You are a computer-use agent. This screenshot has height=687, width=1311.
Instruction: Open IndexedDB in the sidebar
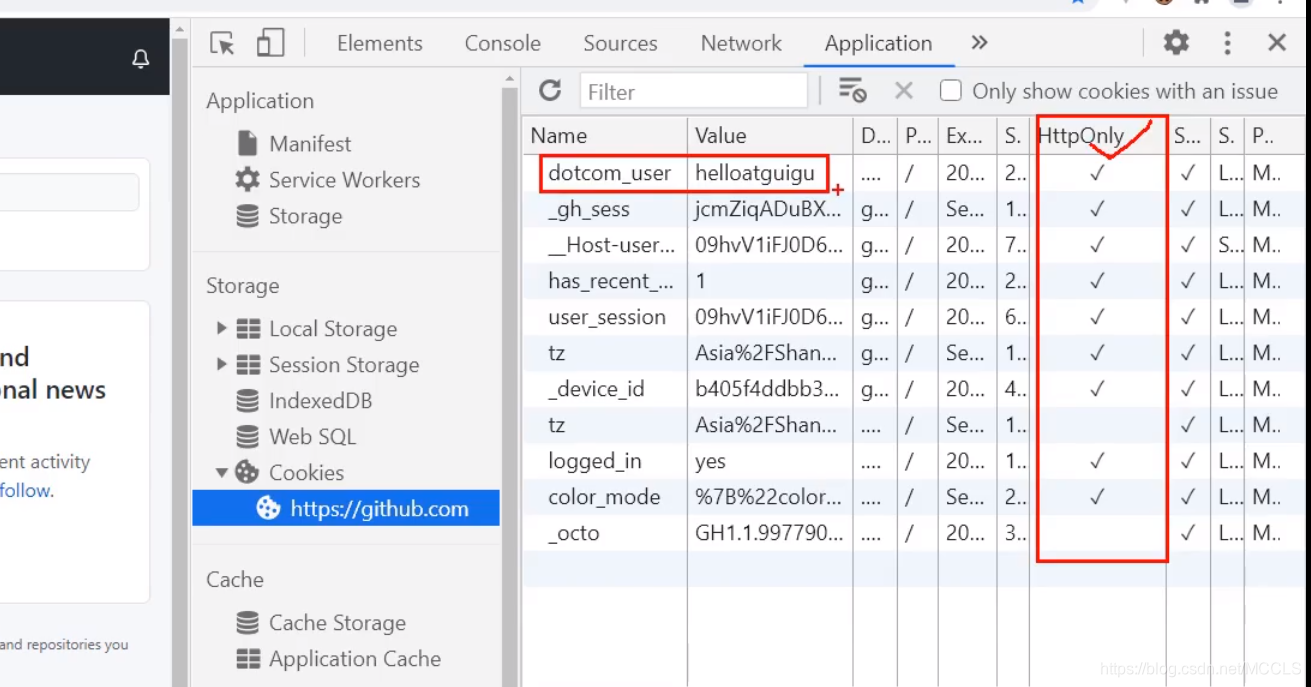(320, 400)
